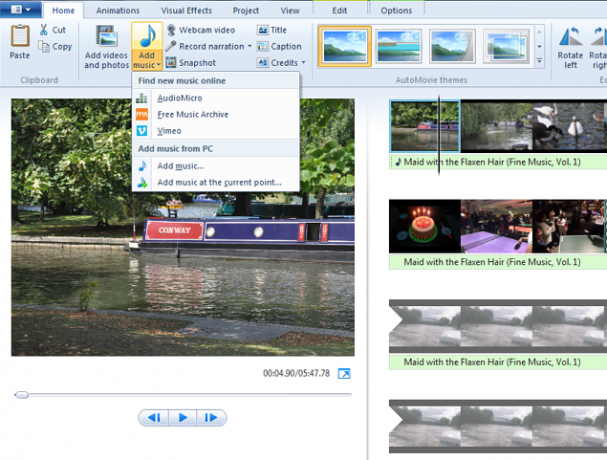Select the third AutoMovie theme thumbnail
607x460 pixels.
(x=452, y=46)
